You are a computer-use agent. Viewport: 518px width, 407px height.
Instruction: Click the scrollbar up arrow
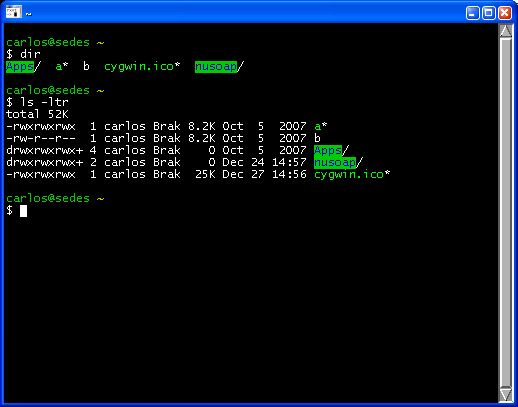point(505,31)
